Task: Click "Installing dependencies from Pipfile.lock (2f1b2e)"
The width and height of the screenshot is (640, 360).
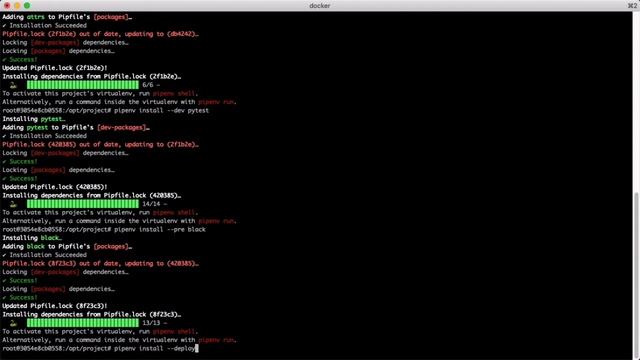Action: click(91, 76)
